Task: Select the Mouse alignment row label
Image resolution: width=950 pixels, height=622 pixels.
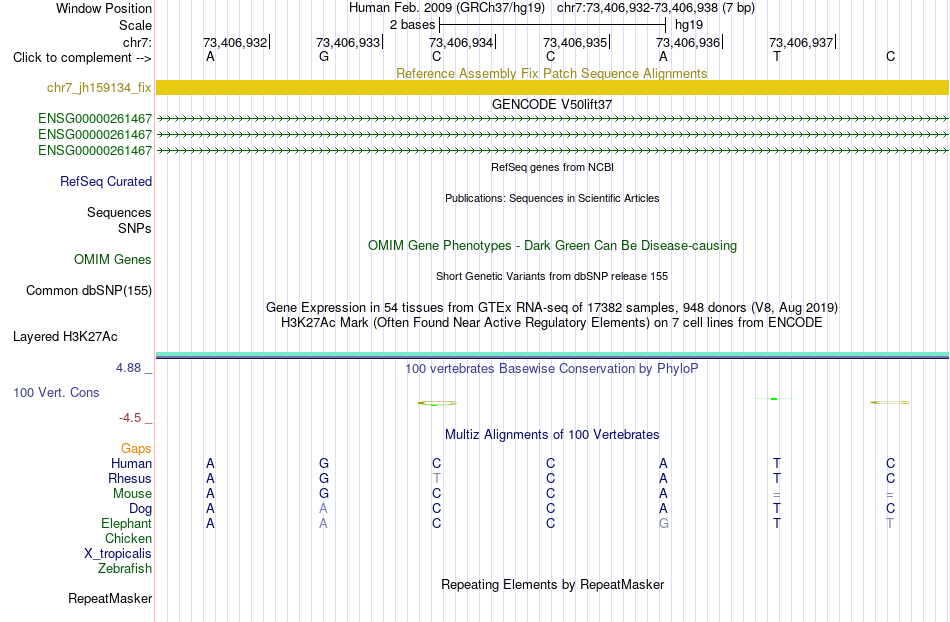Action: (x=132, y=494)
